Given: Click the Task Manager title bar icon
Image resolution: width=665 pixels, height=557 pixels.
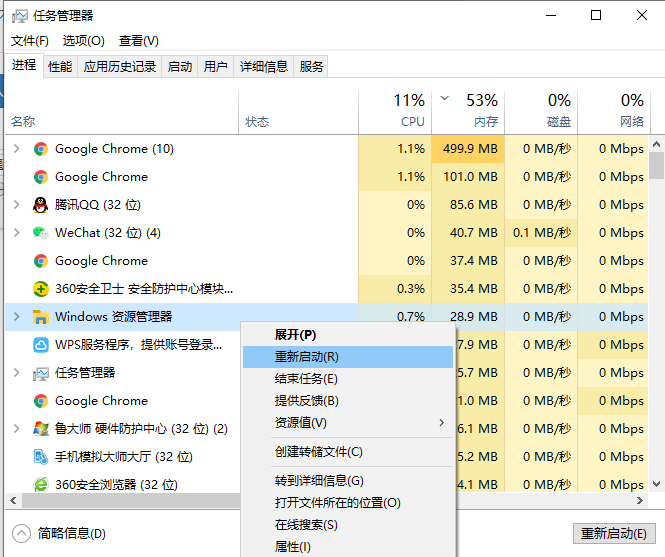Looking at the screenshot, I should click(x=20, y=16).
